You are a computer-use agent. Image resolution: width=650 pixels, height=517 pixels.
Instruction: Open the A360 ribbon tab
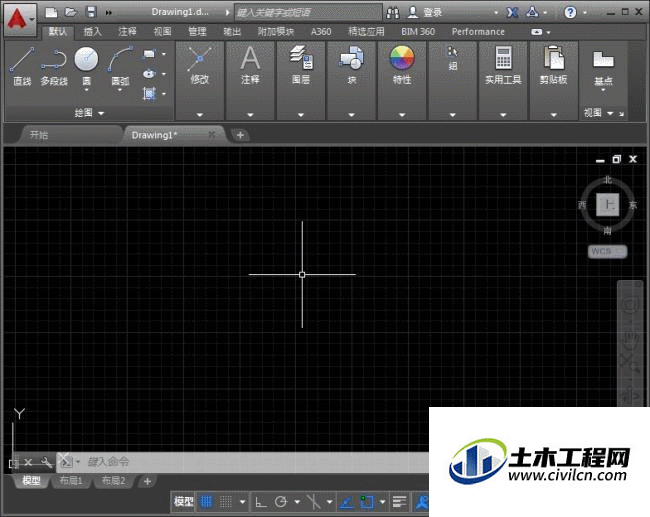coord(321,32)
